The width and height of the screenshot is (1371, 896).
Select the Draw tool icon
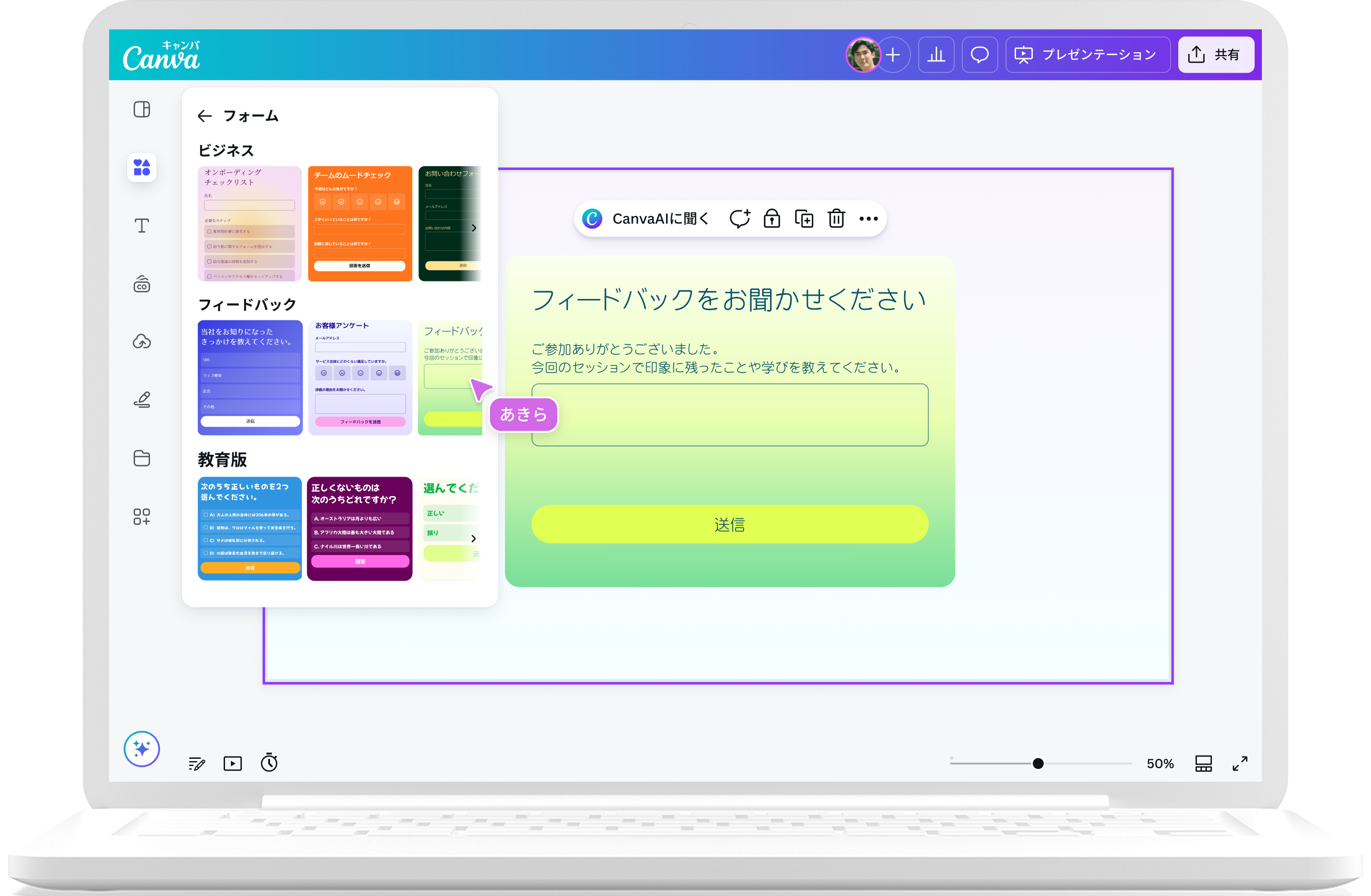(142, 400)
